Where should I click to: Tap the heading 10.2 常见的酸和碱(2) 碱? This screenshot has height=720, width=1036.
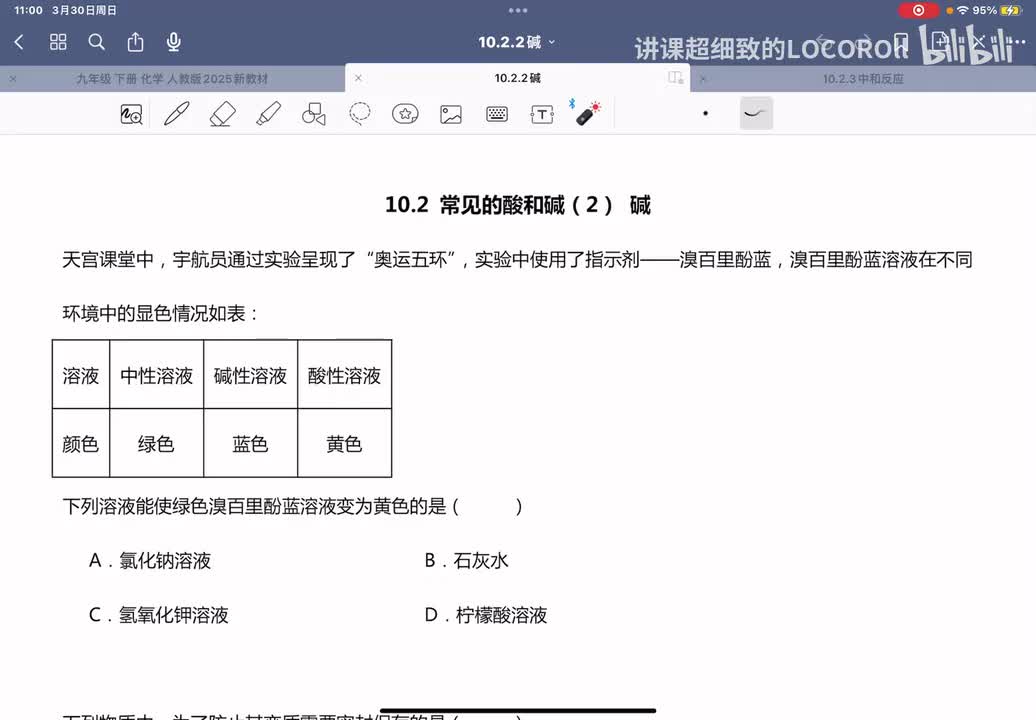tap(517, 205)
